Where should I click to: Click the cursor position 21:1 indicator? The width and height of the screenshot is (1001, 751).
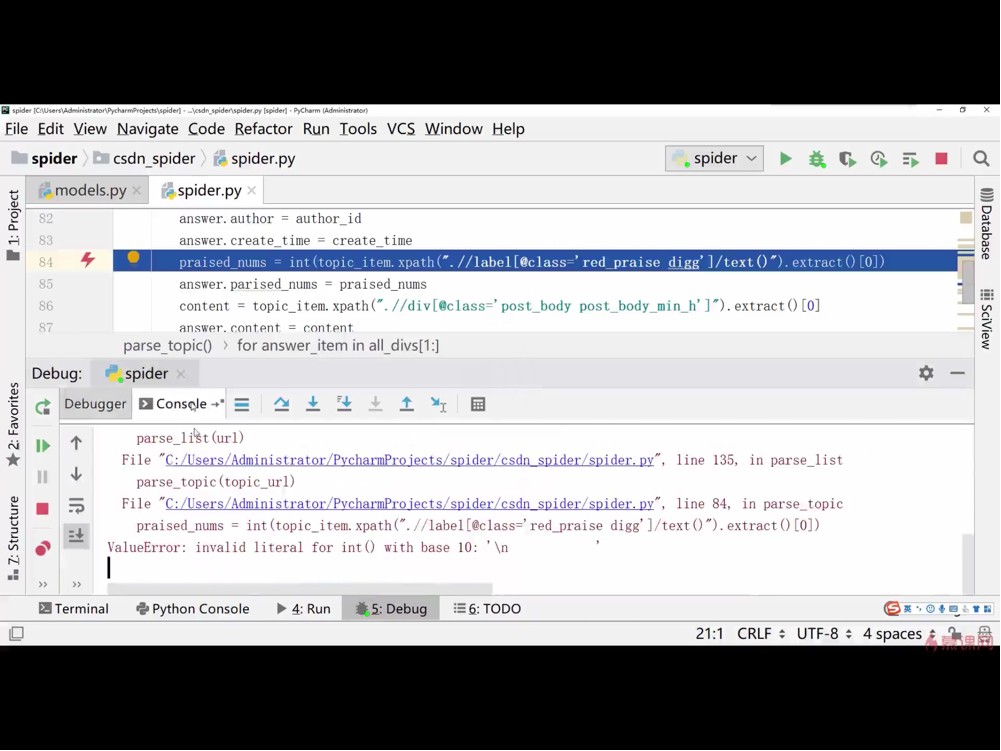tap(709, 634)
